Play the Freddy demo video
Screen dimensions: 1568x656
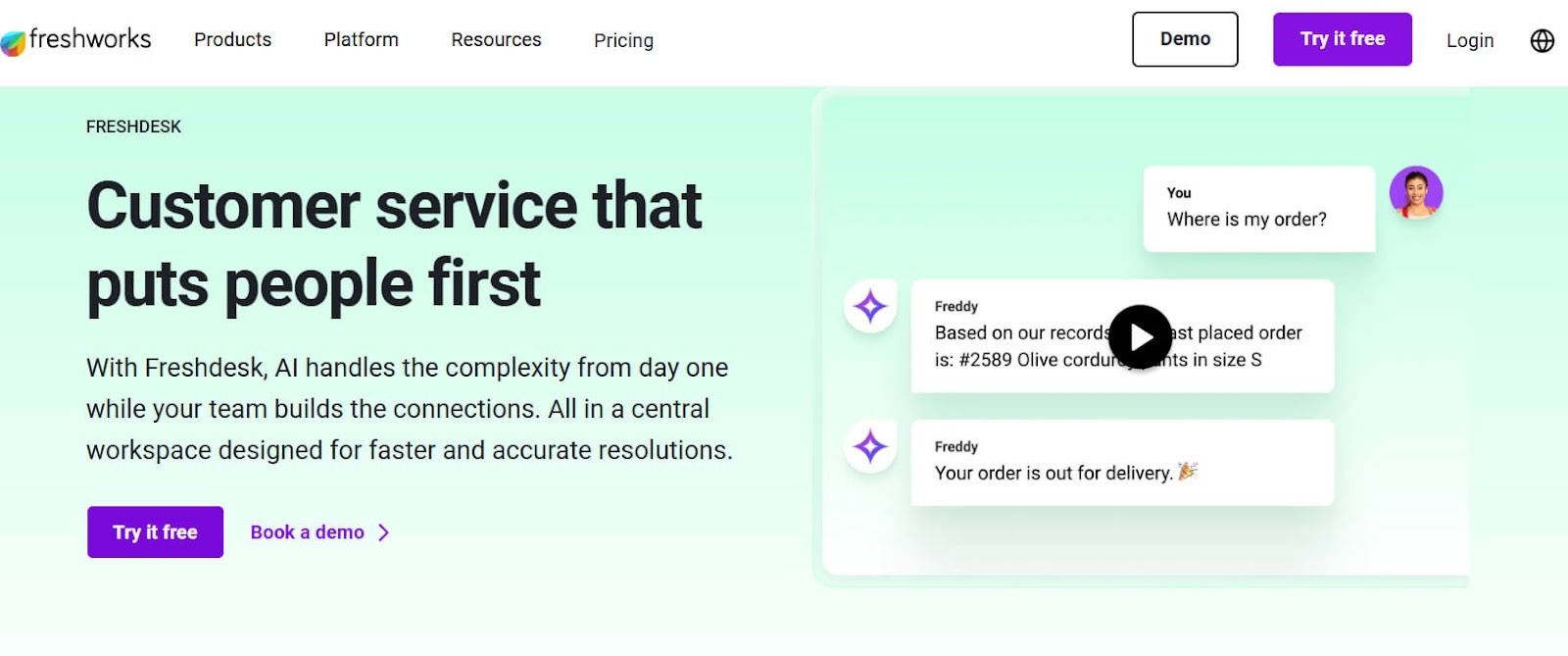[1140, 337]
